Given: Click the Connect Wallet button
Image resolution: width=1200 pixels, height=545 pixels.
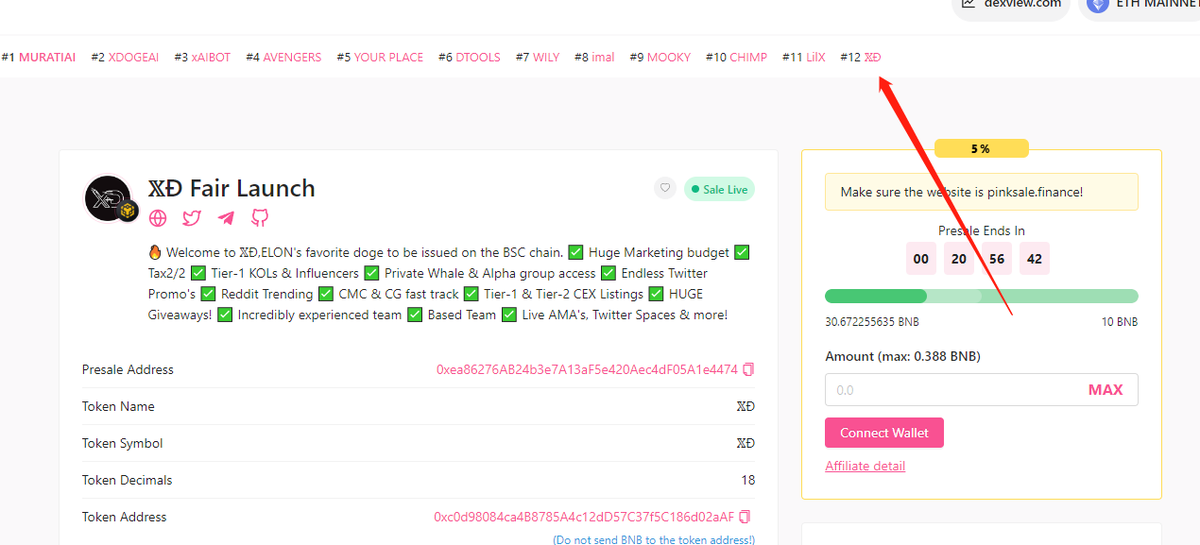Looking at the screenshot, I should (884, 433).
